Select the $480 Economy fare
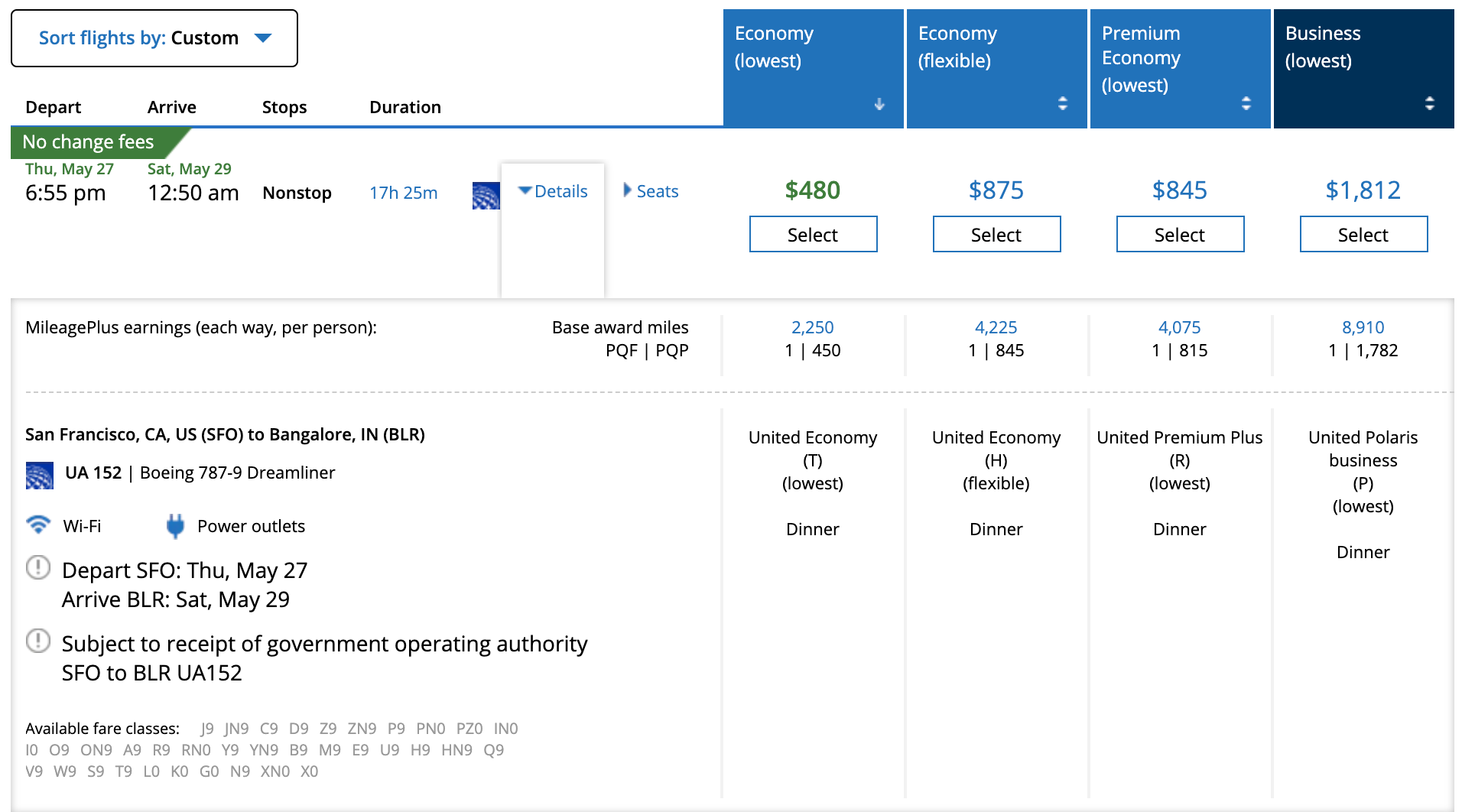 (x=813, y=234)
